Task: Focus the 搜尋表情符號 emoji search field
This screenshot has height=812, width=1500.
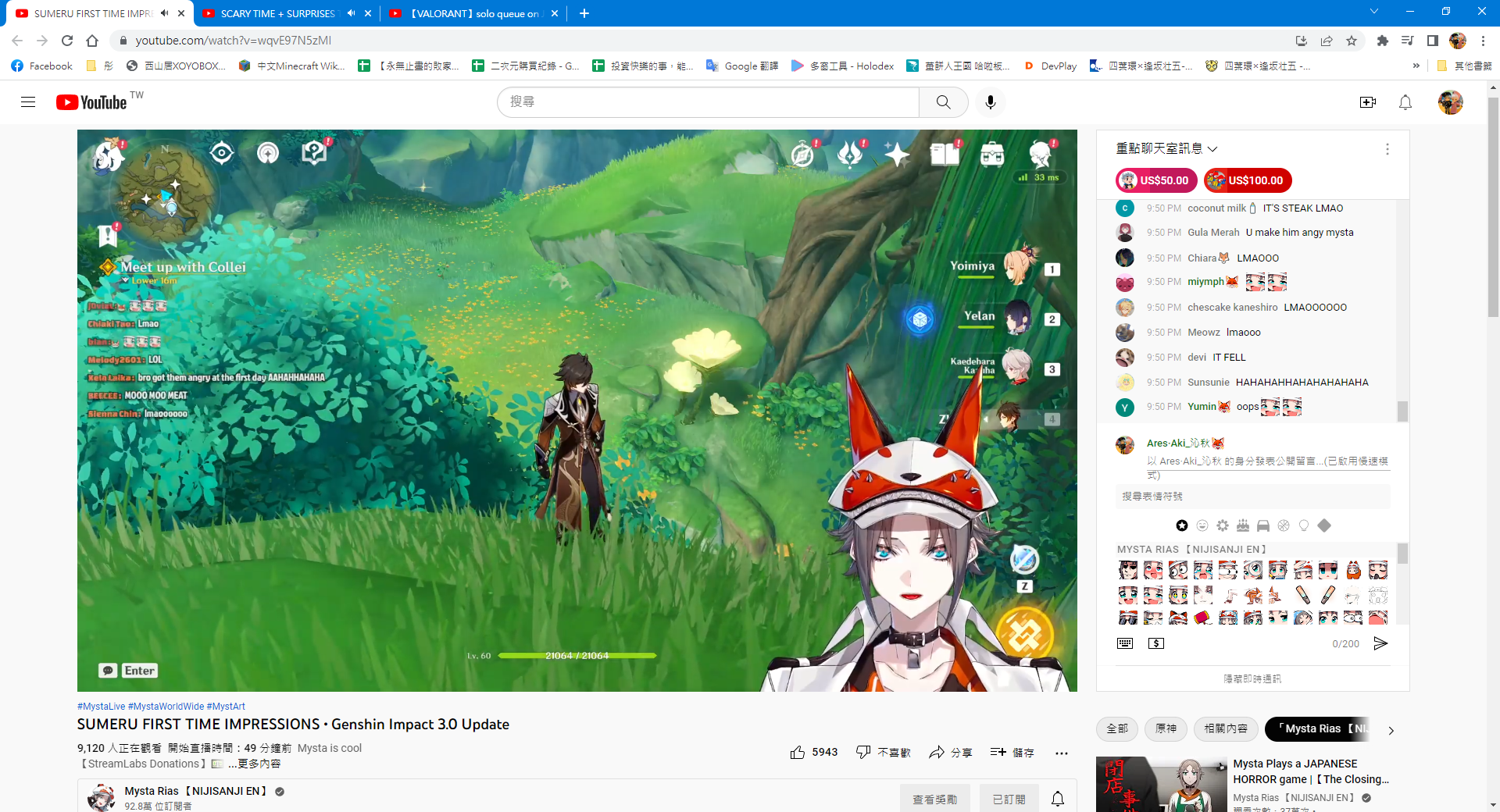Action: [1252, 497]
